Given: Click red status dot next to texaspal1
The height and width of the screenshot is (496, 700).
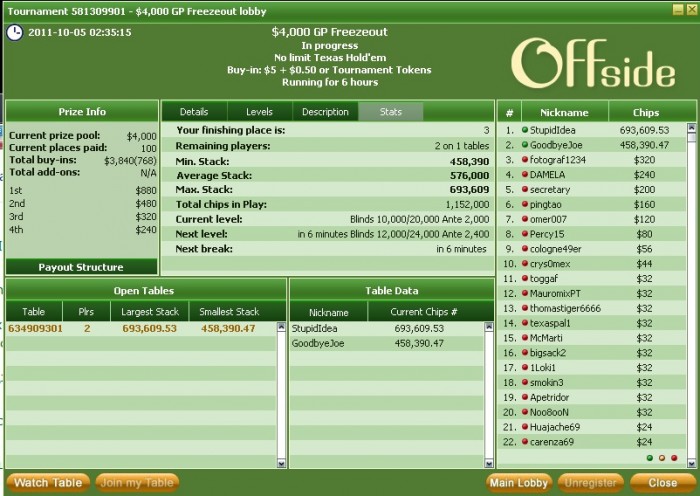Looking at the screenshot, I should click(525, 323).
